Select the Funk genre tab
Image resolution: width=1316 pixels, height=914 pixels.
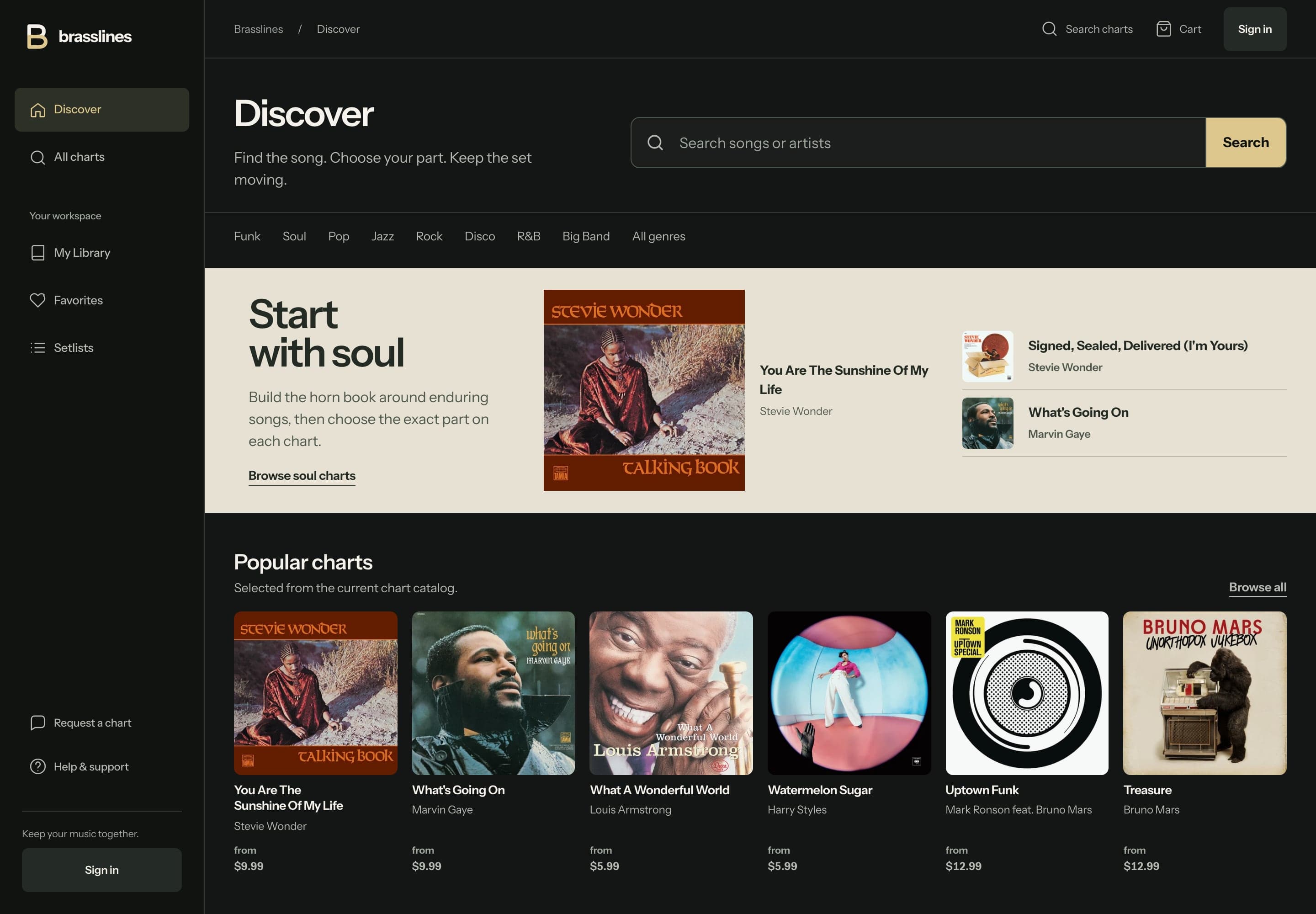[x=247, y=236]
